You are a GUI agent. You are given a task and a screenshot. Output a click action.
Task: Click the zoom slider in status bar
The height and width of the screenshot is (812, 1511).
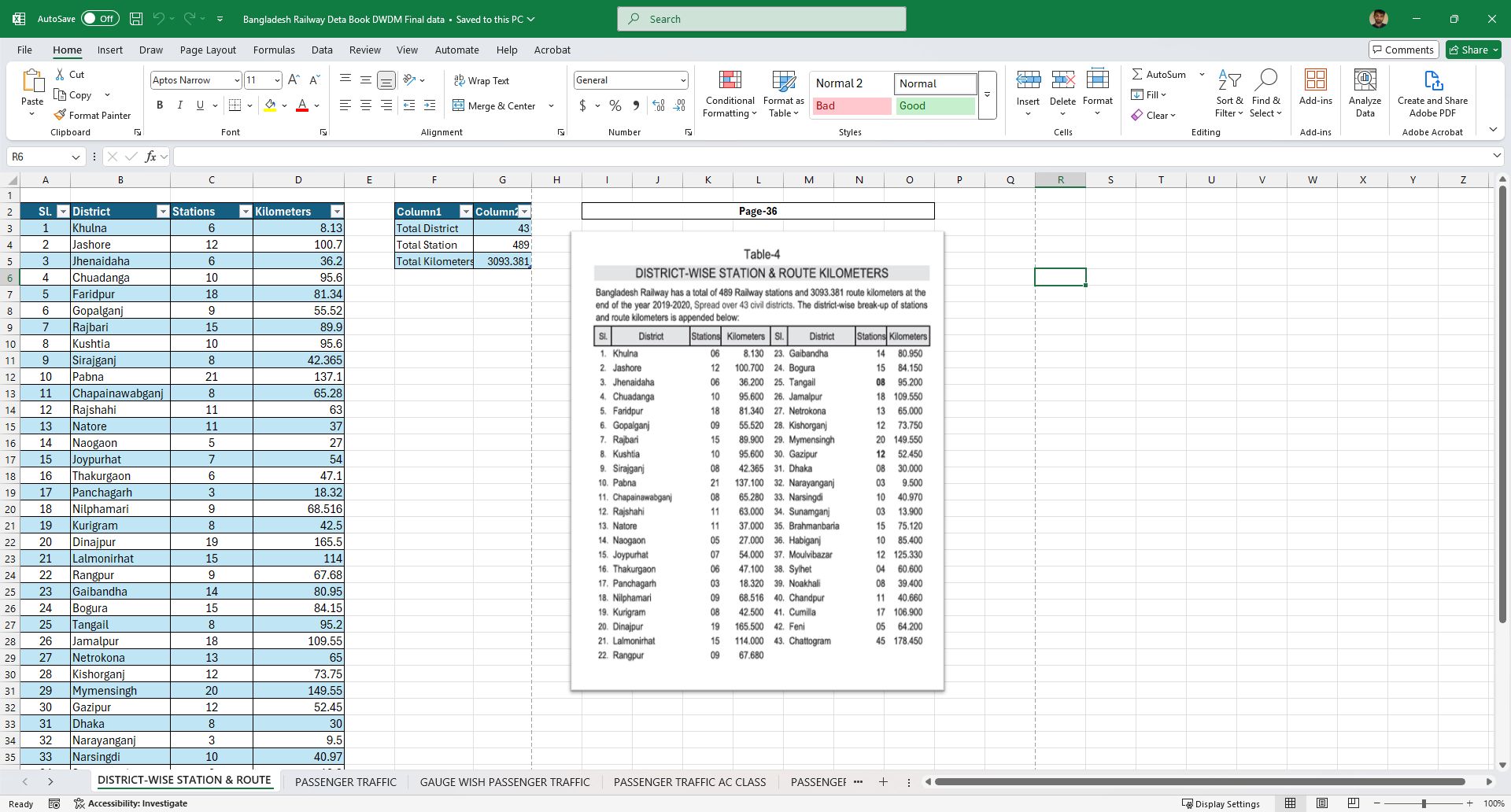click(1423, 803)
